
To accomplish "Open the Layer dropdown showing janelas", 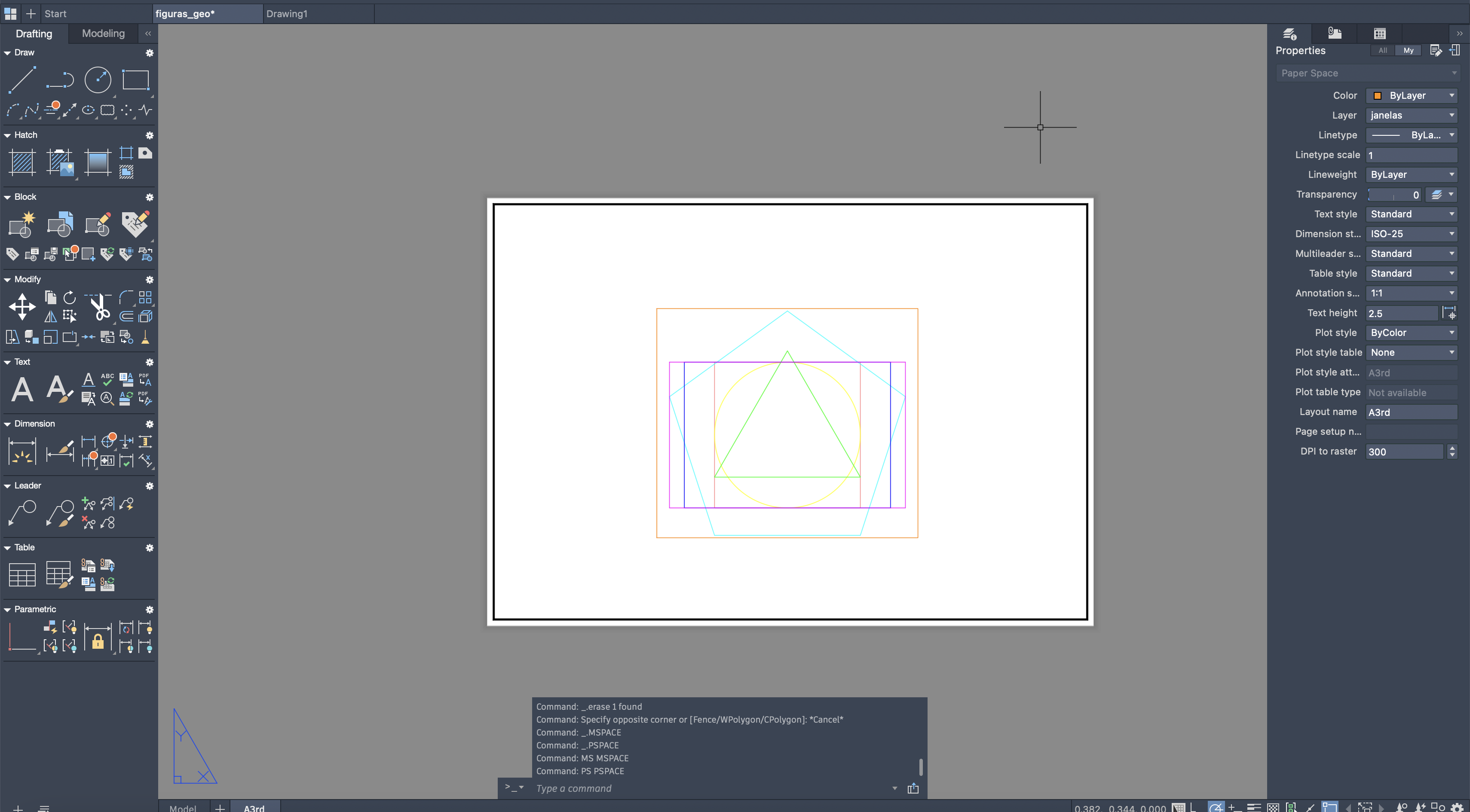I will click(x=1411, y=115).
